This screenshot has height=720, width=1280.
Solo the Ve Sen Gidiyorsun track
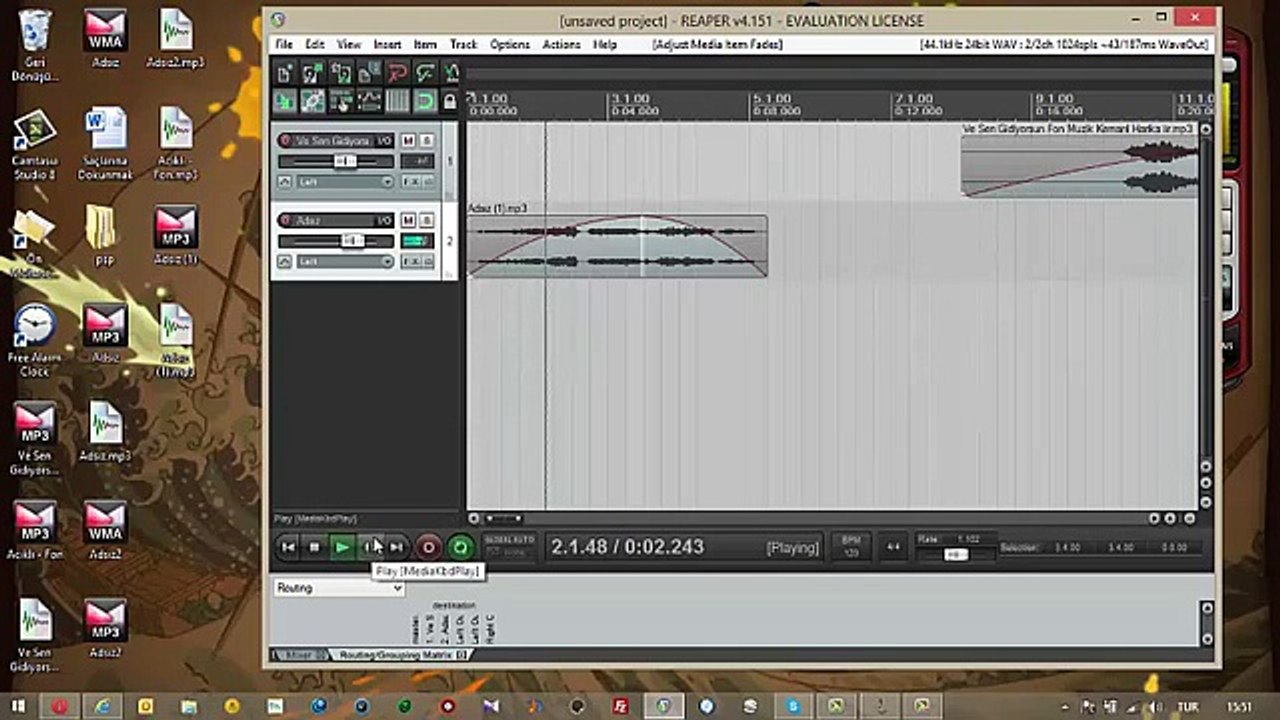pyautogui.click(x=427, y=141)
